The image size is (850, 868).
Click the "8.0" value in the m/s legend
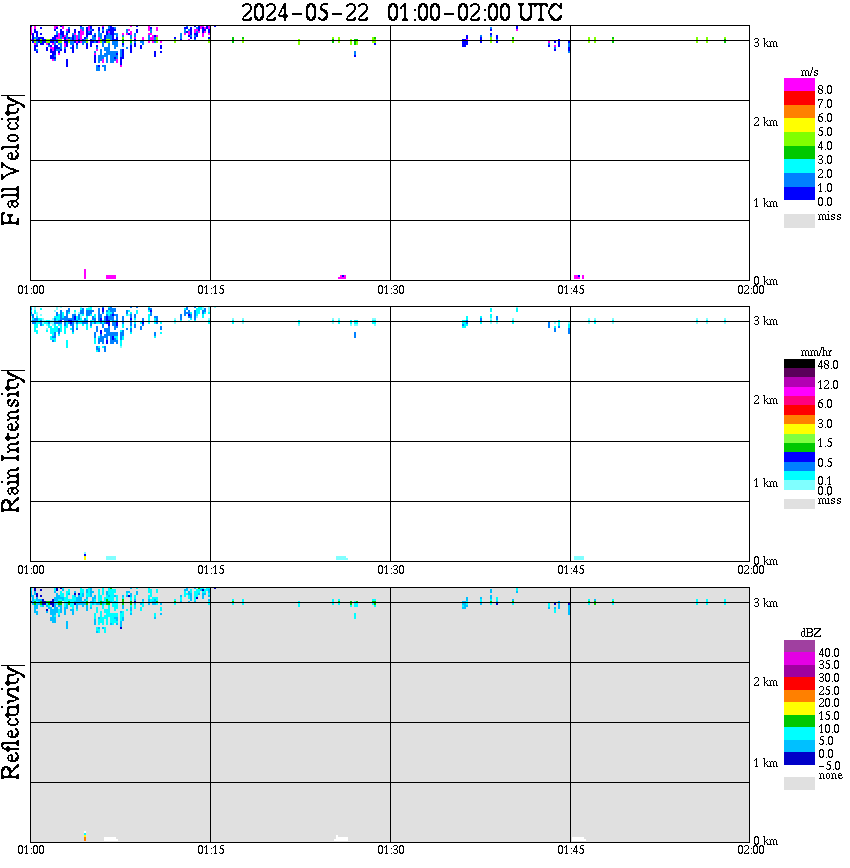(x=825, y=90)
